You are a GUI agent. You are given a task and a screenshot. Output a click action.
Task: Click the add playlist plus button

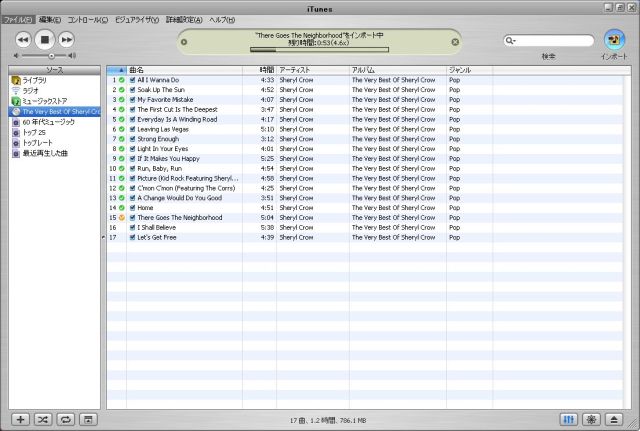[20, 419]
